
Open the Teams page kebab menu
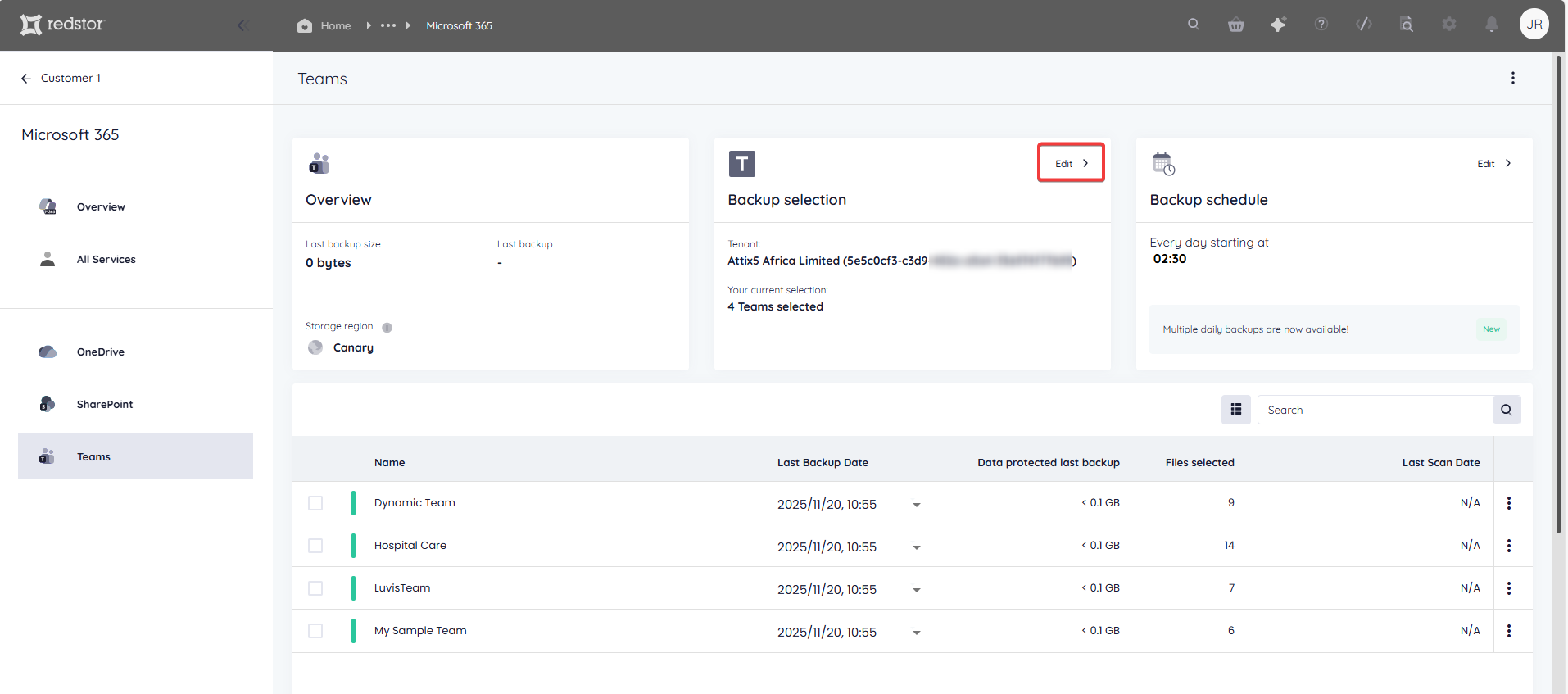[x=1513, y=78]
